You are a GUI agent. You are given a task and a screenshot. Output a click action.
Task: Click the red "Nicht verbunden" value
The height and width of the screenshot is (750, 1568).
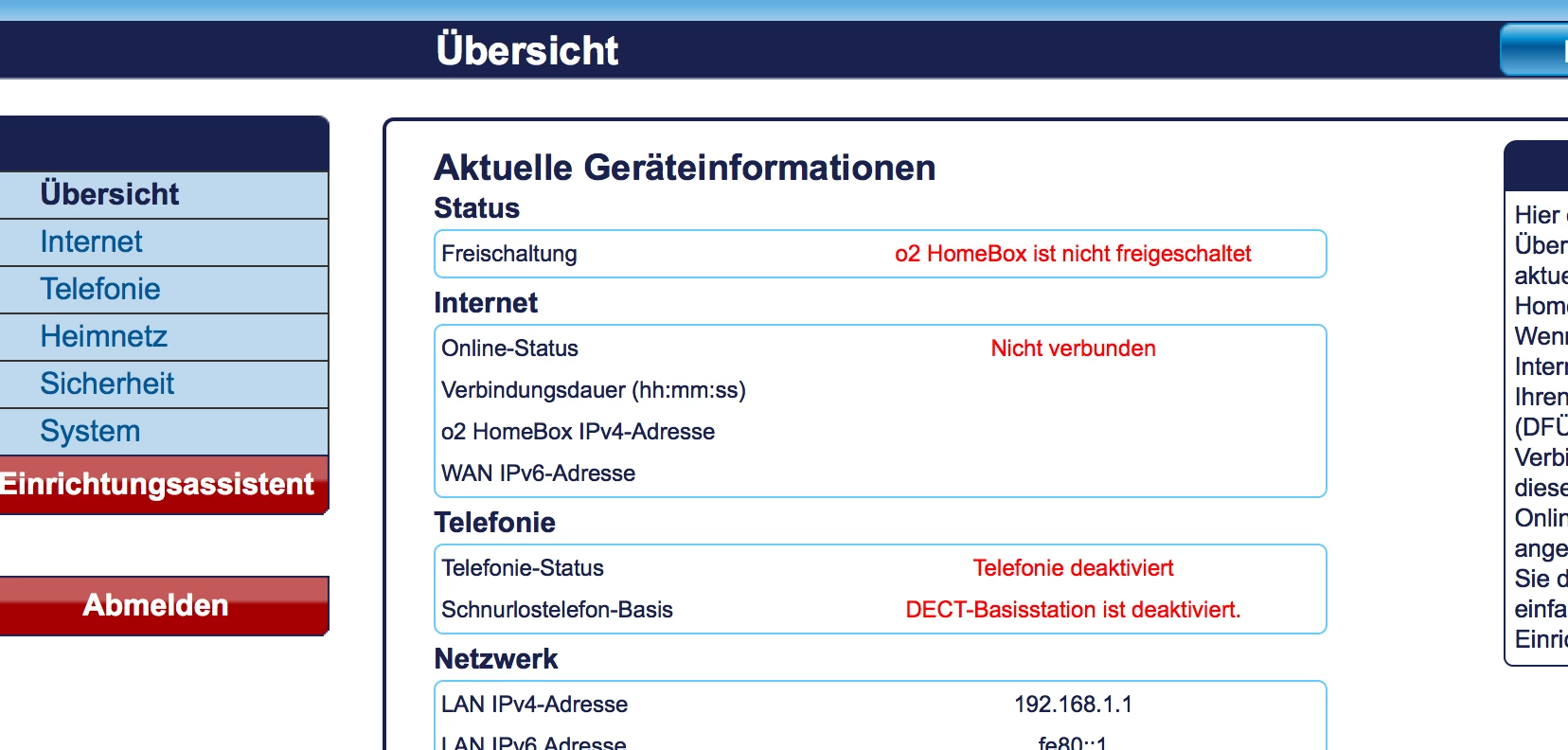[1073, 348]
